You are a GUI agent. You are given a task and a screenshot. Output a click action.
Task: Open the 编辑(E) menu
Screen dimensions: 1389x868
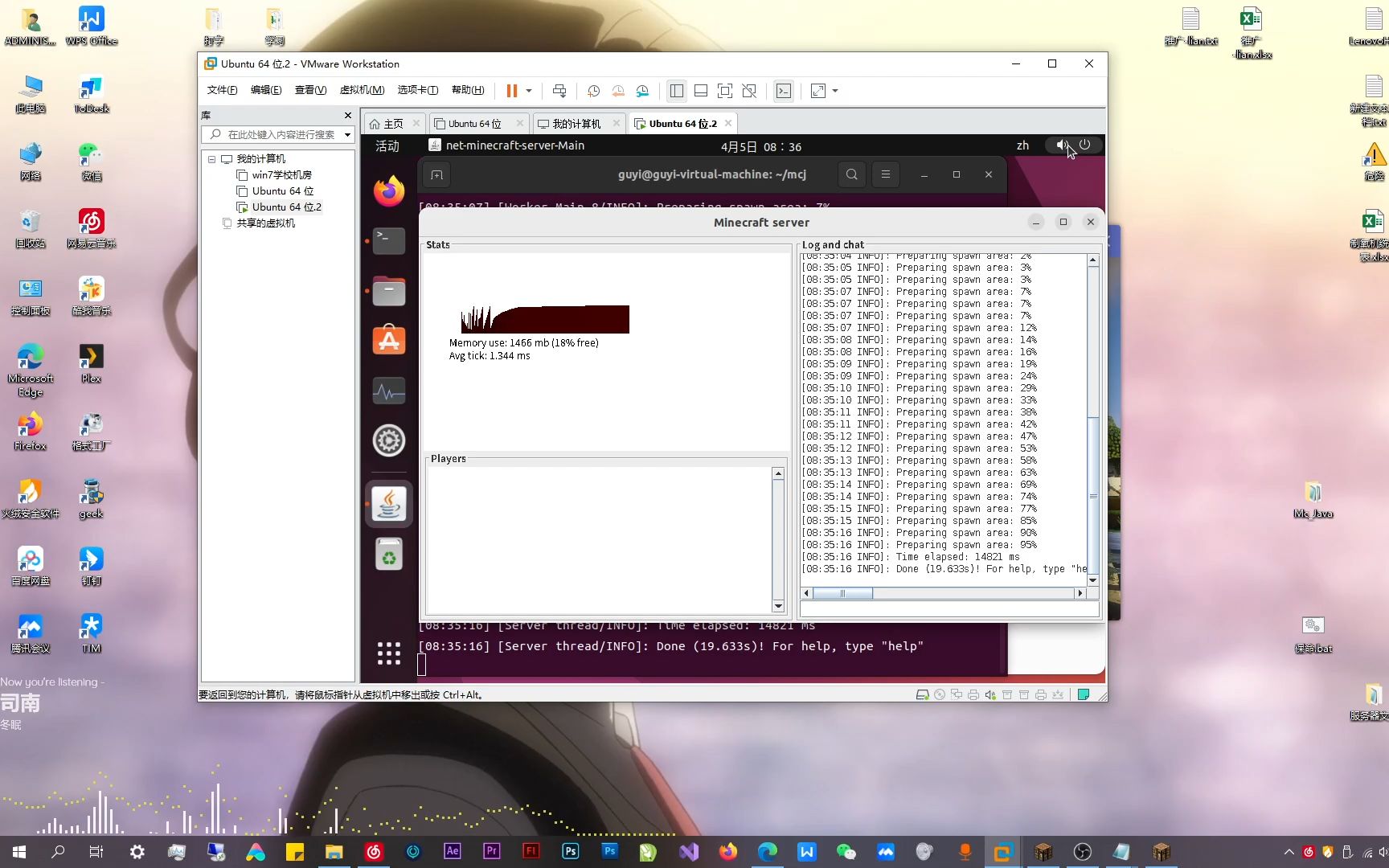tap(266, 90)
